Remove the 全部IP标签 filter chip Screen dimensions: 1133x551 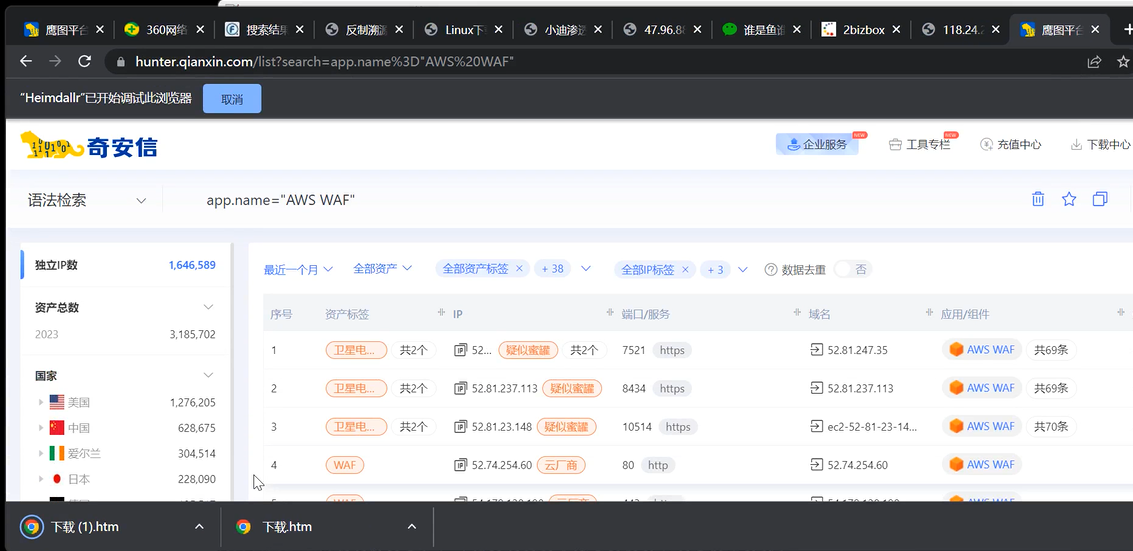click(684, 269)
